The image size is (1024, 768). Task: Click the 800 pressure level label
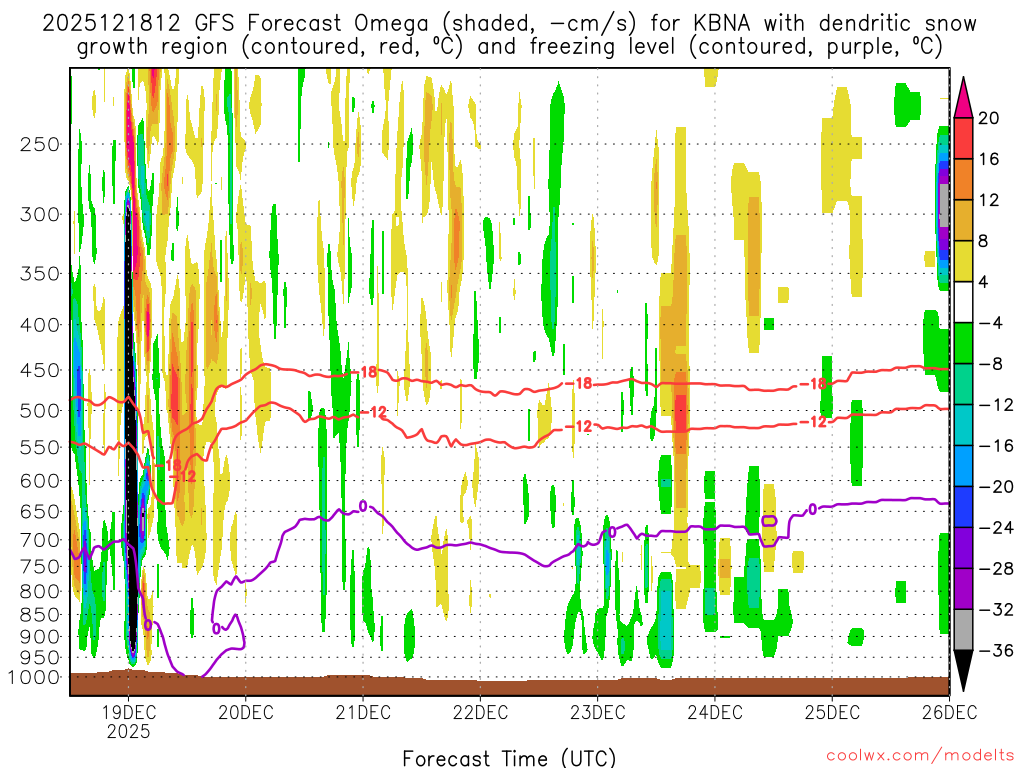click(x=40, y=592)
